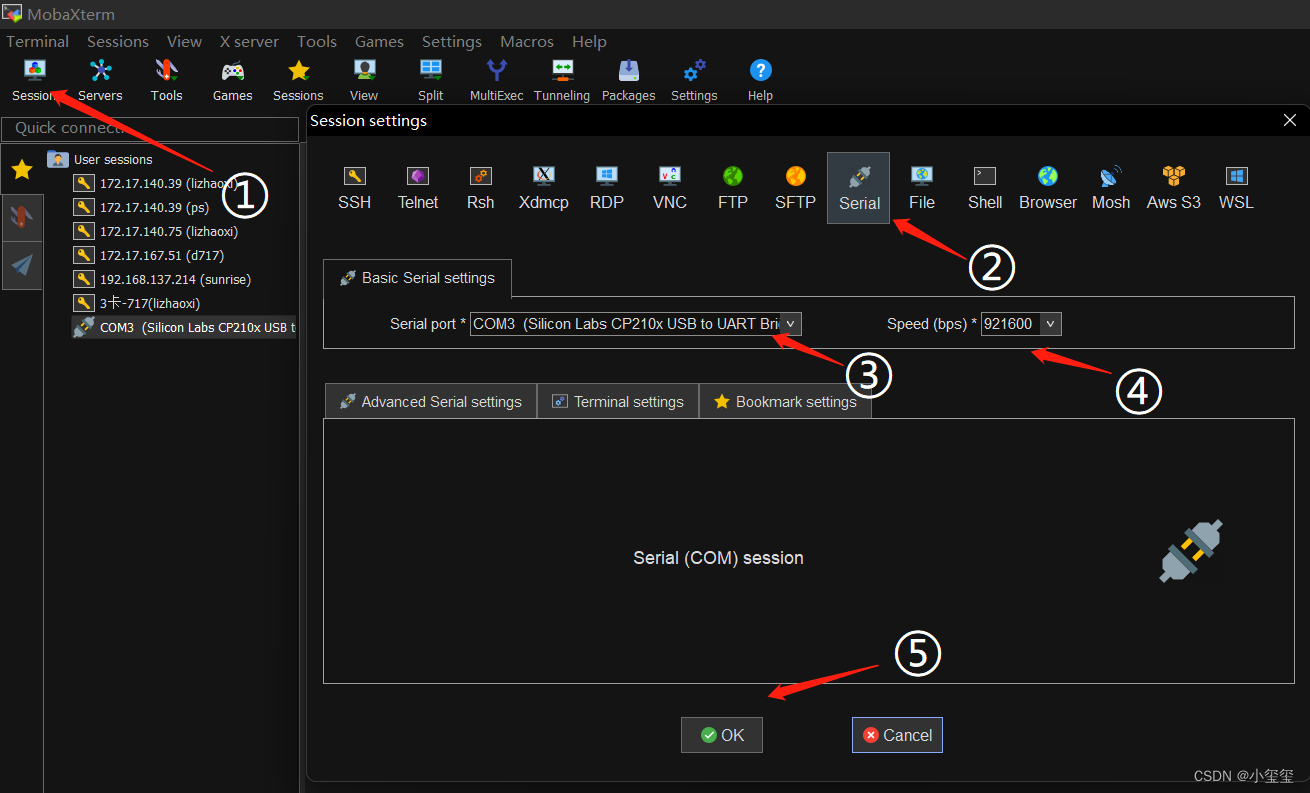
Task: Select Serial session type
Action: (x=859, y=188)
